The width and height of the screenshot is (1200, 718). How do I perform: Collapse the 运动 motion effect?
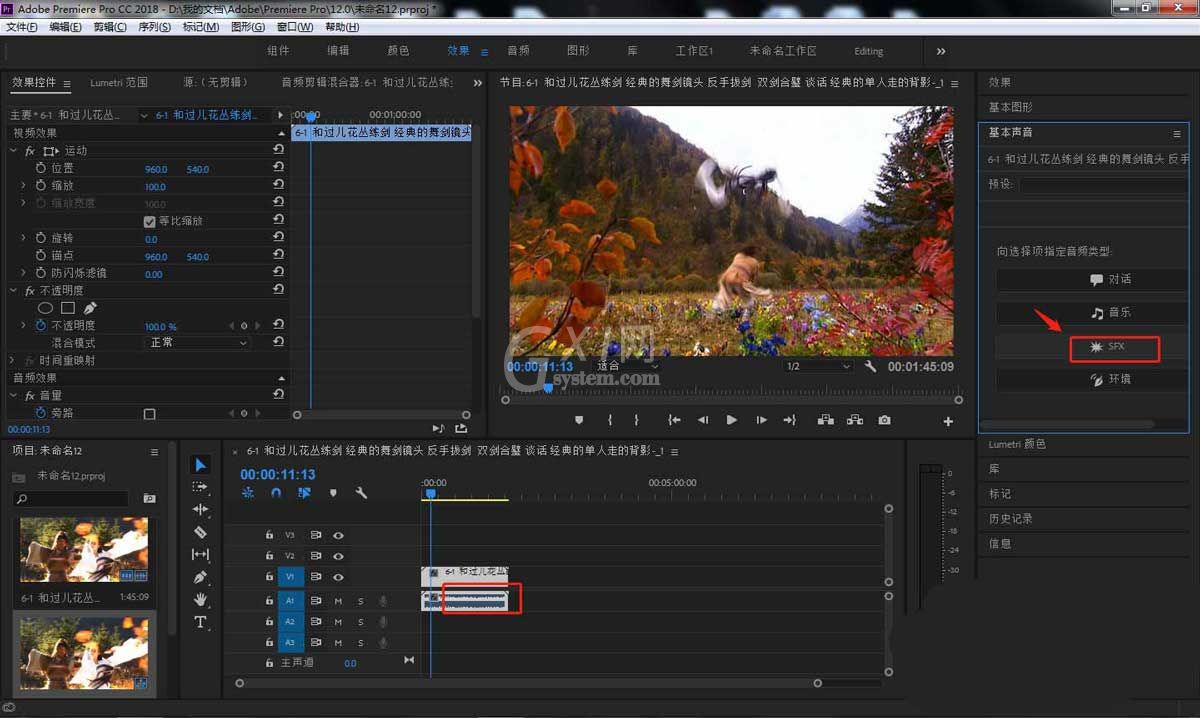pyautogui.click(x=14, y=150)
